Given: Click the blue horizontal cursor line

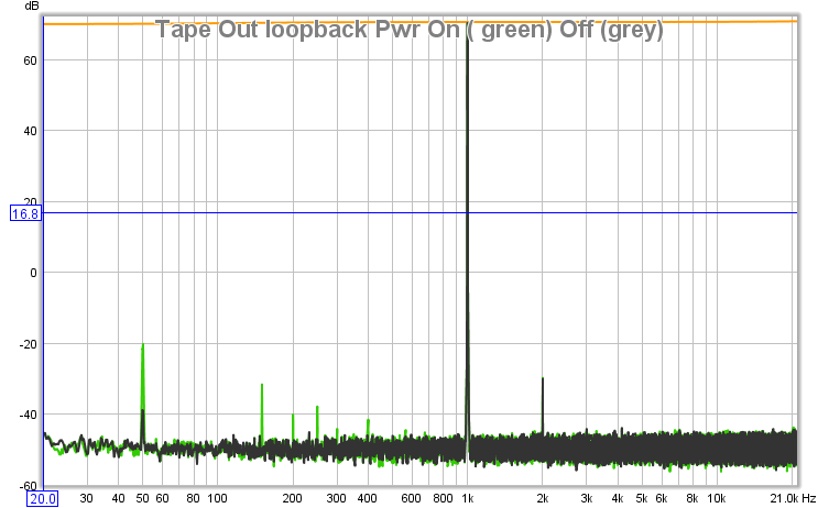Looking at the screenshot, I should 420,213.
